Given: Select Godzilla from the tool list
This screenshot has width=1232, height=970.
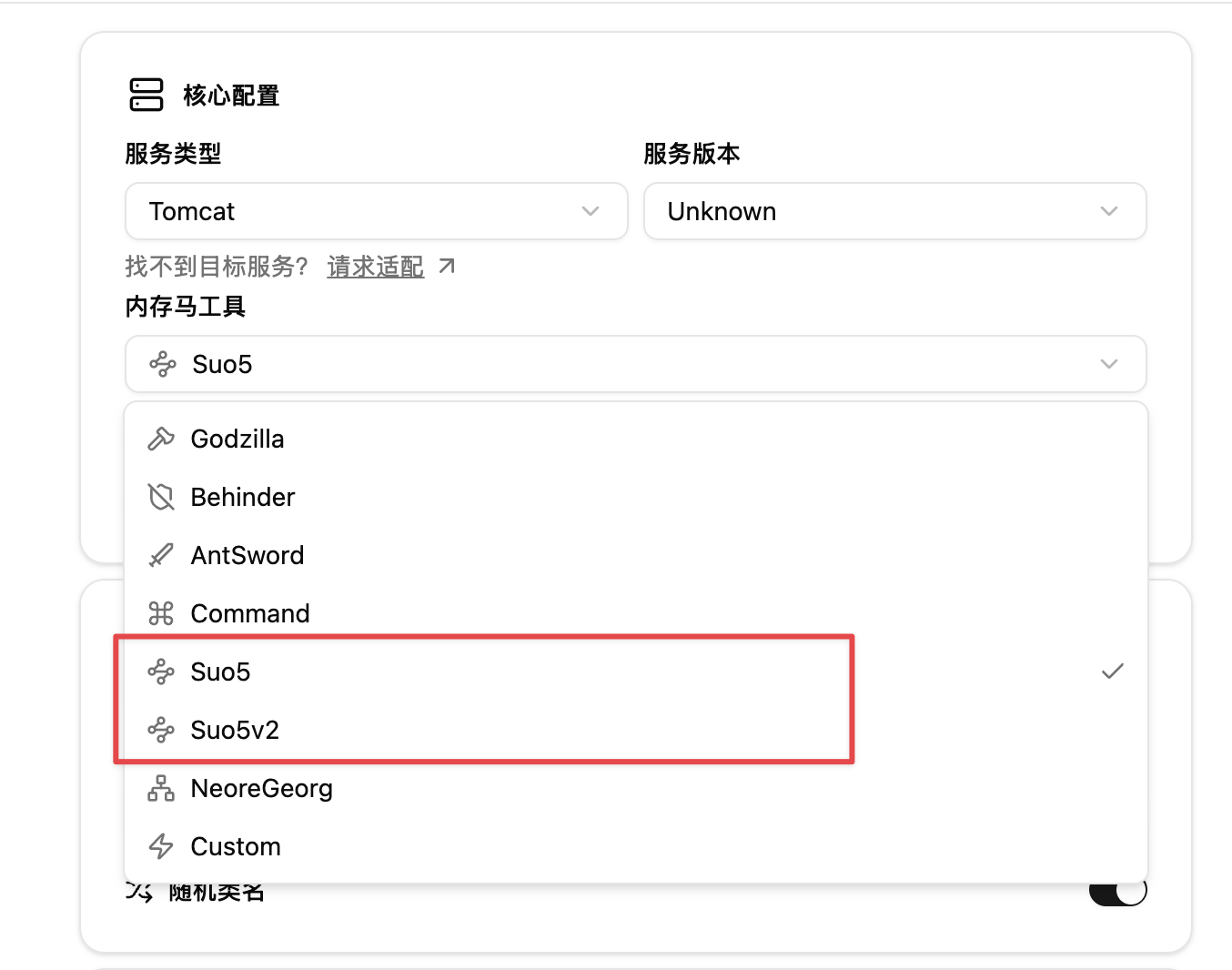Looking at the screenshot, I should [237, 439].
